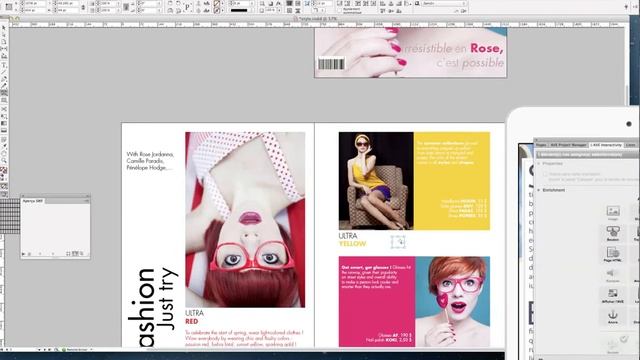Click the fill color swatch in control bar

(x=217, y=3)
